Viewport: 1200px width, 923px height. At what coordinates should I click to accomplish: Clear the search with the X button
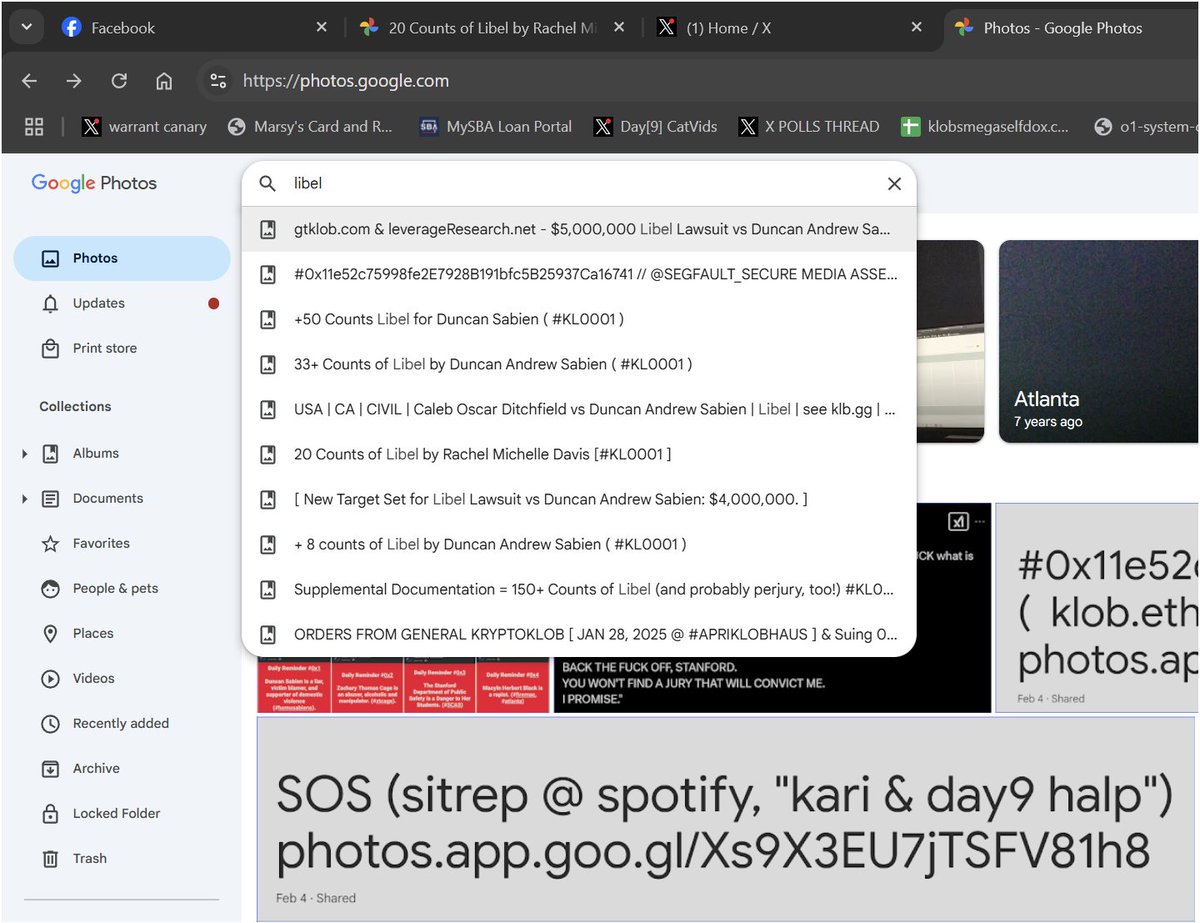click(894, 184)
